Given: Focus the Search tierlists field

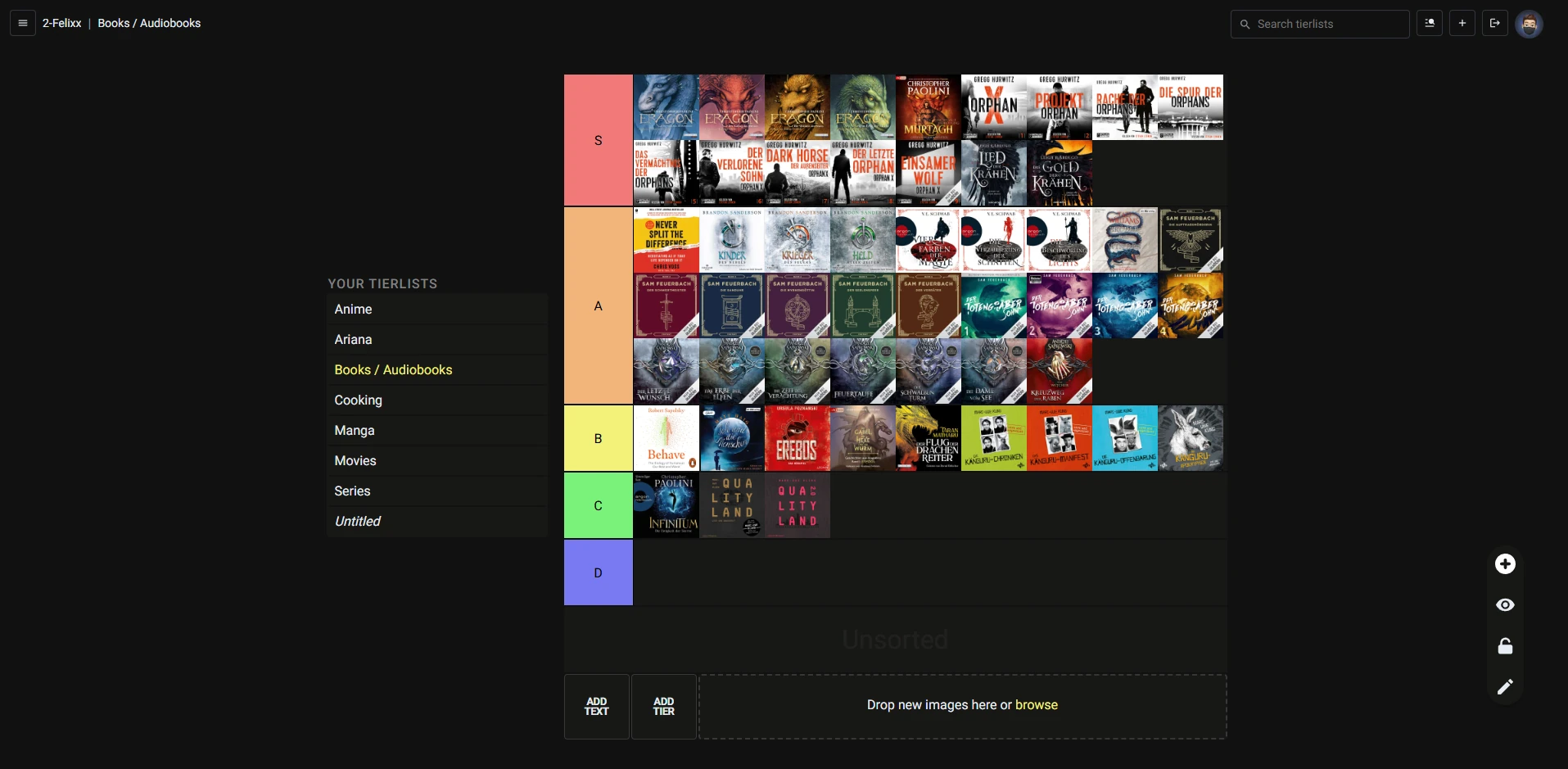Looking at the screenshot, I should (x=1320, y=24).
